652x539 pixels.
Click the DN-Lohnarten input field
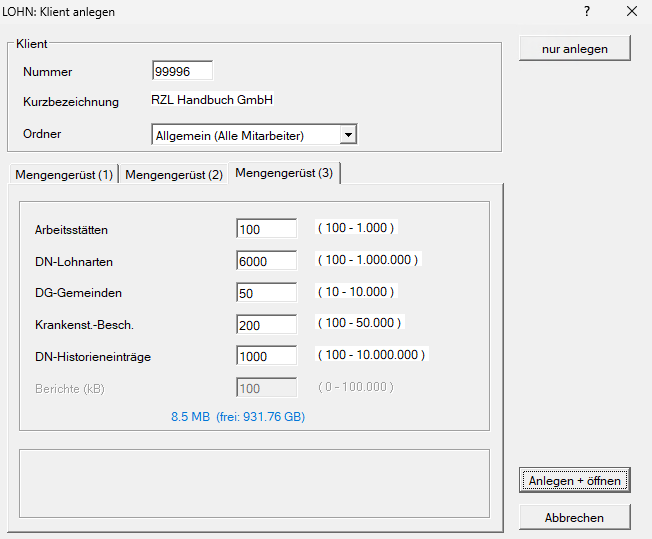[266, 260]
